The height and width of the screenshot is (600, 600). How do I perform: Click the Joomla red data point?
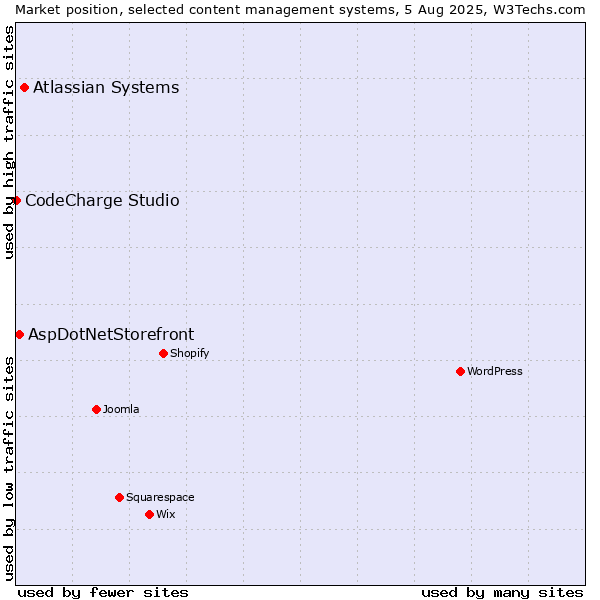[x=96, y=409]
